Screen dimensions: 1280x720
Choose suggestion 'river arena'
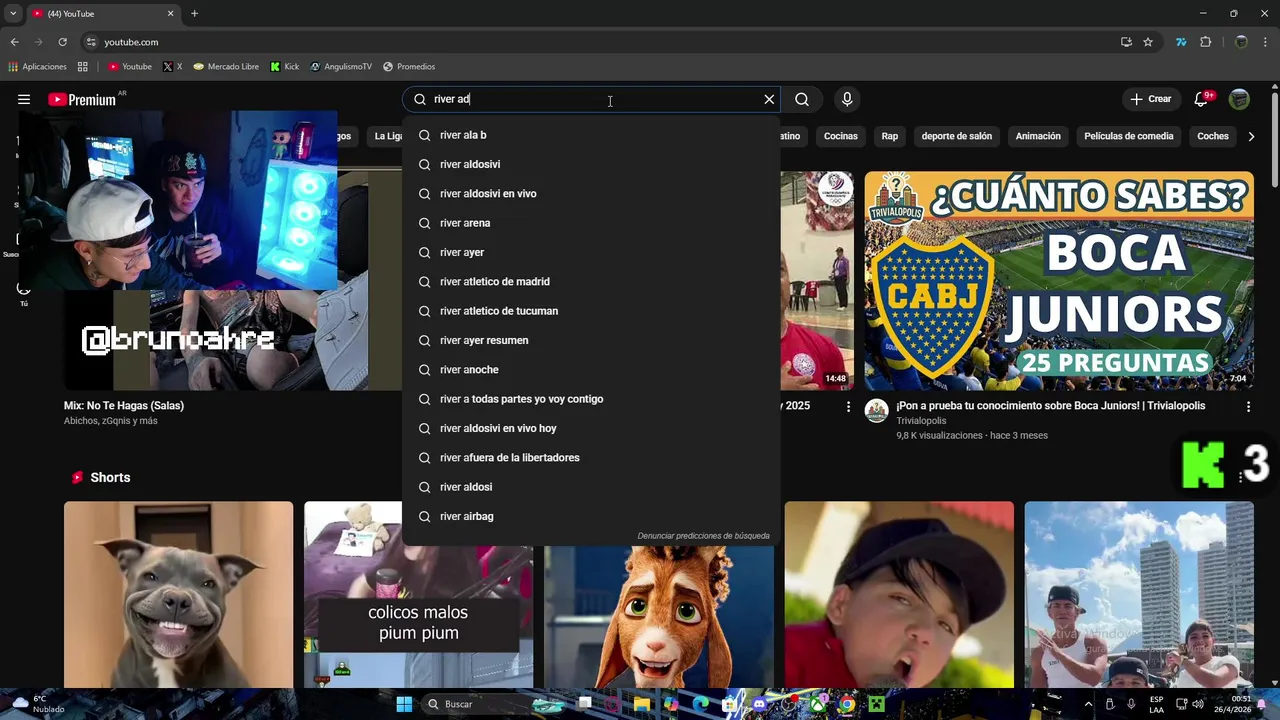pos(591,223)
